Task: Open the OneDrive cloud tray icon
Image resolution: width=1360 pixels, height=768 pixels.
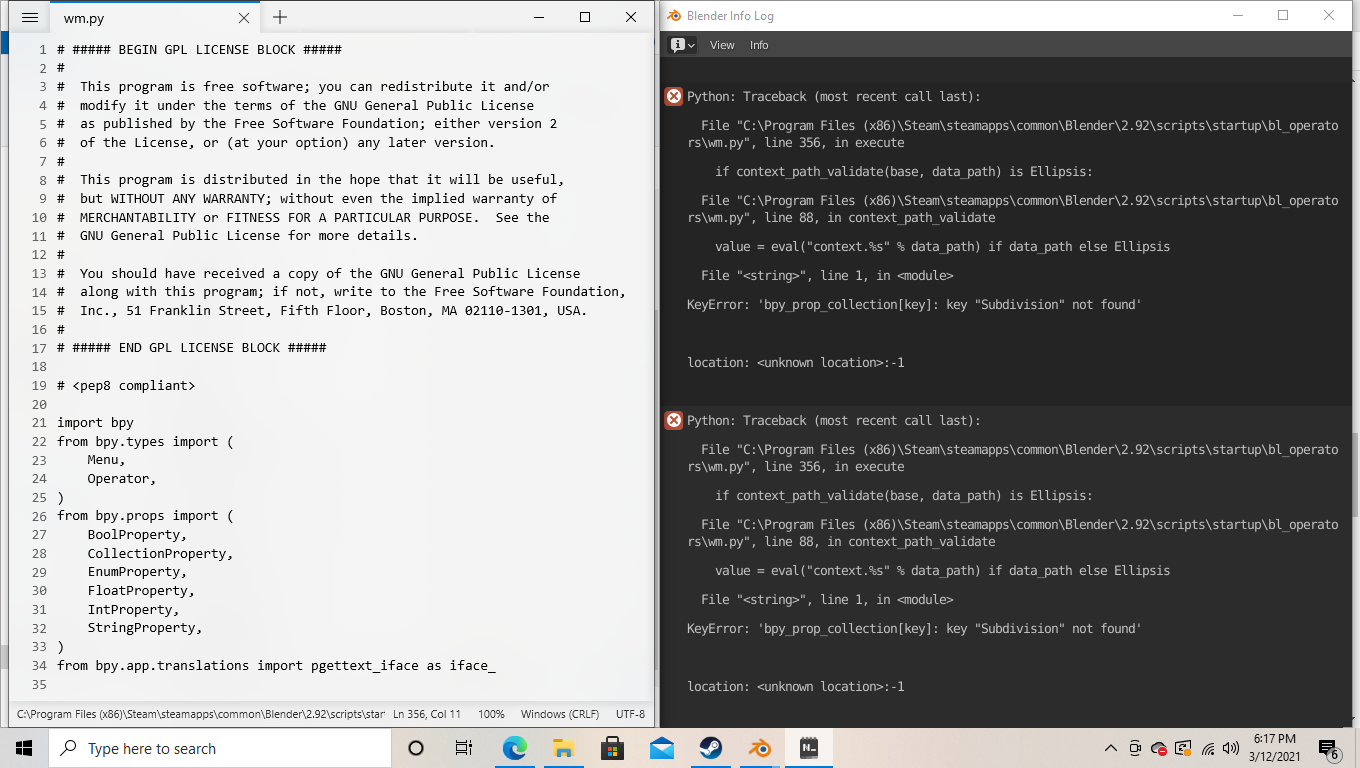Action: click(x=1159, y=748)
